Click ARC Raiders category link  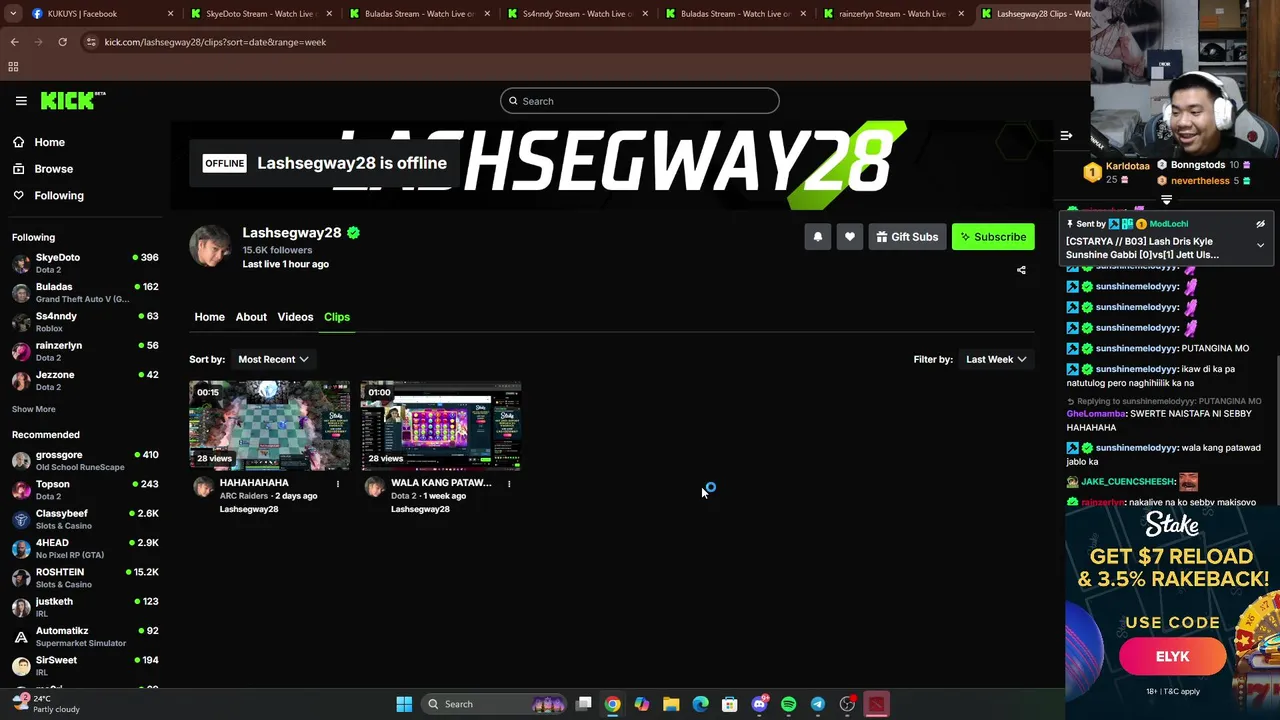point(243,496)
